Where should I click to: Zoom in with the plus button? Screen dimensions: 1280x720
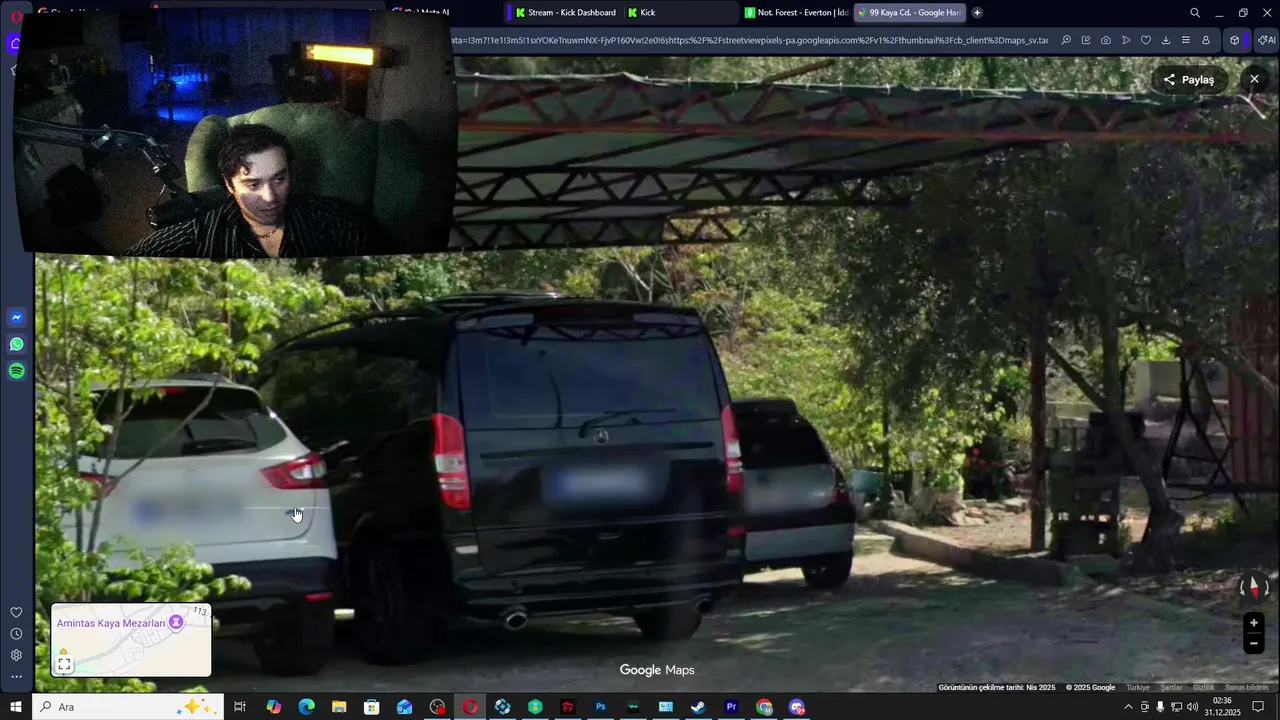coord(1253,623)
